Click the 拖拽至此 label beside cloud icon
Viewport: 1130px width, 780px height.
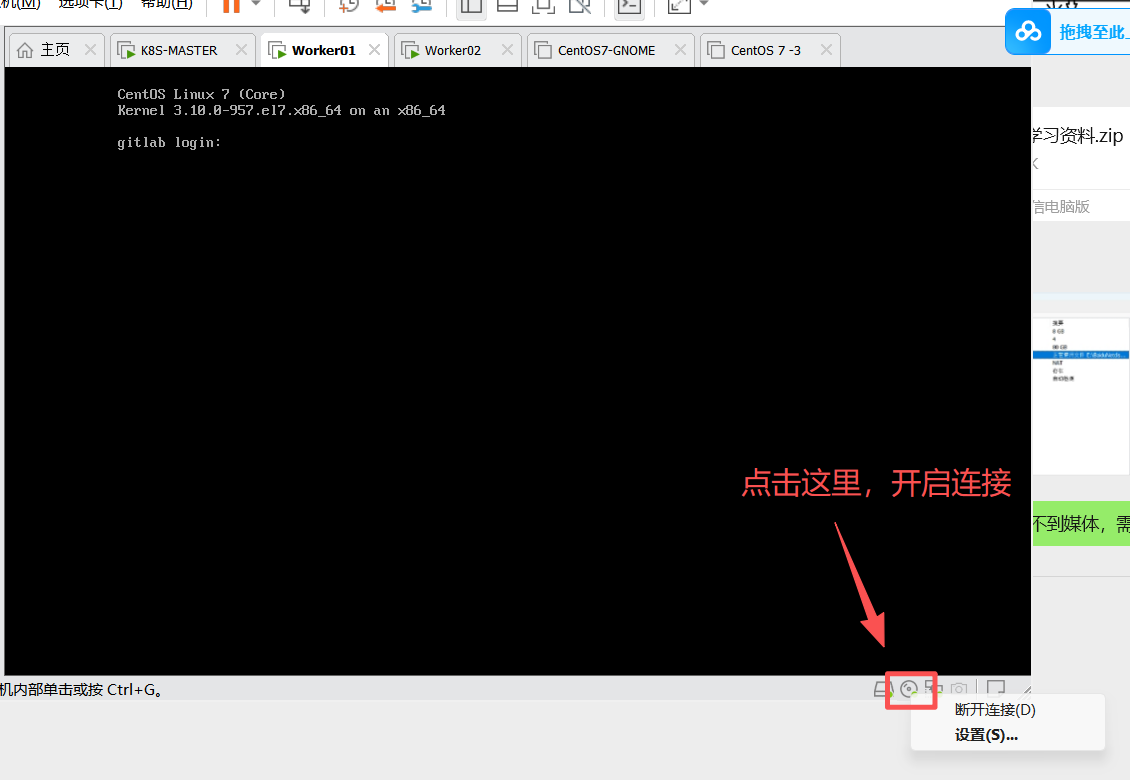1093,32
